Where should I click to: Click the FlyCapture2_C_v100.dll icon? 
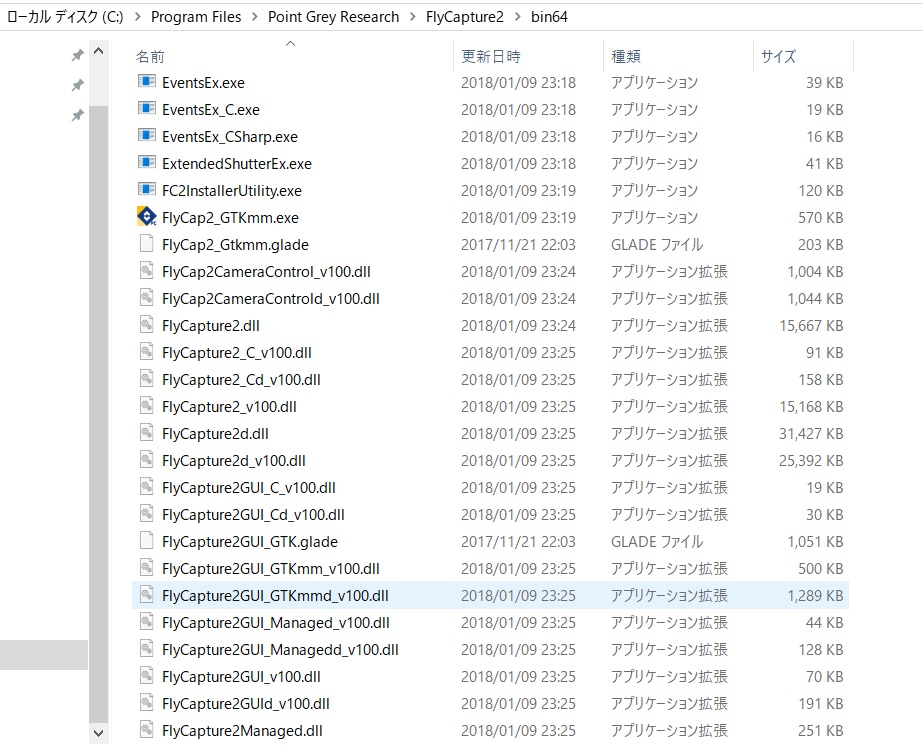click(147, 352)
